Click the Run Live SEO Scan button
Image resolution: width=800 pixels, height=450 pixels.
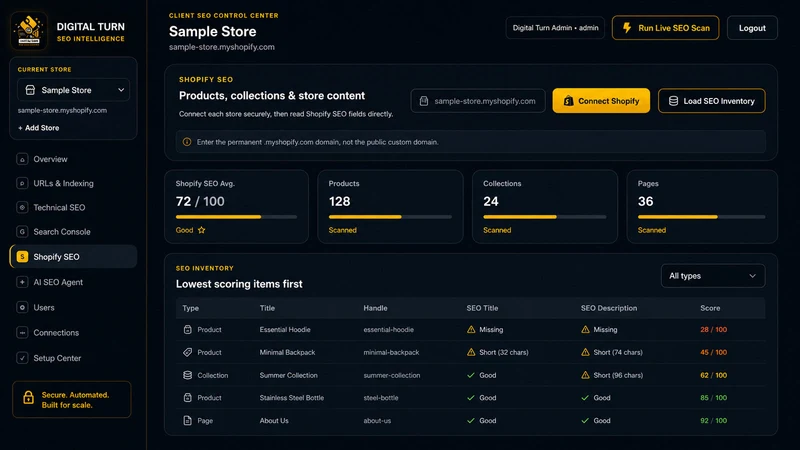point(665,28)
